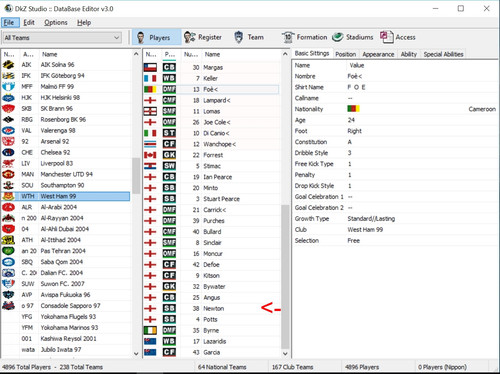Image resolution: width=500 pixels, height=374 pixels.
Task: Click 64 National Teams in status bar
Action: tap(222, 367)
